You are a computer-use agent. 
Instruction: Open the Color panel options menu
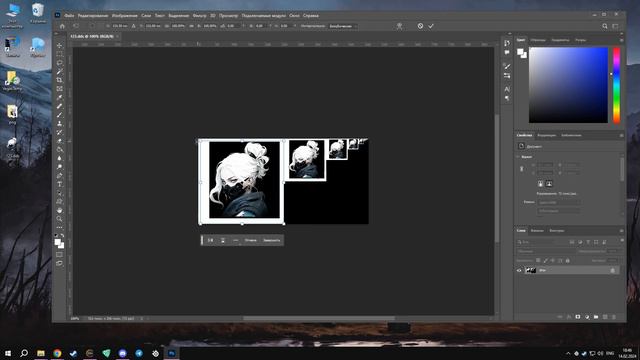[621, 40]
